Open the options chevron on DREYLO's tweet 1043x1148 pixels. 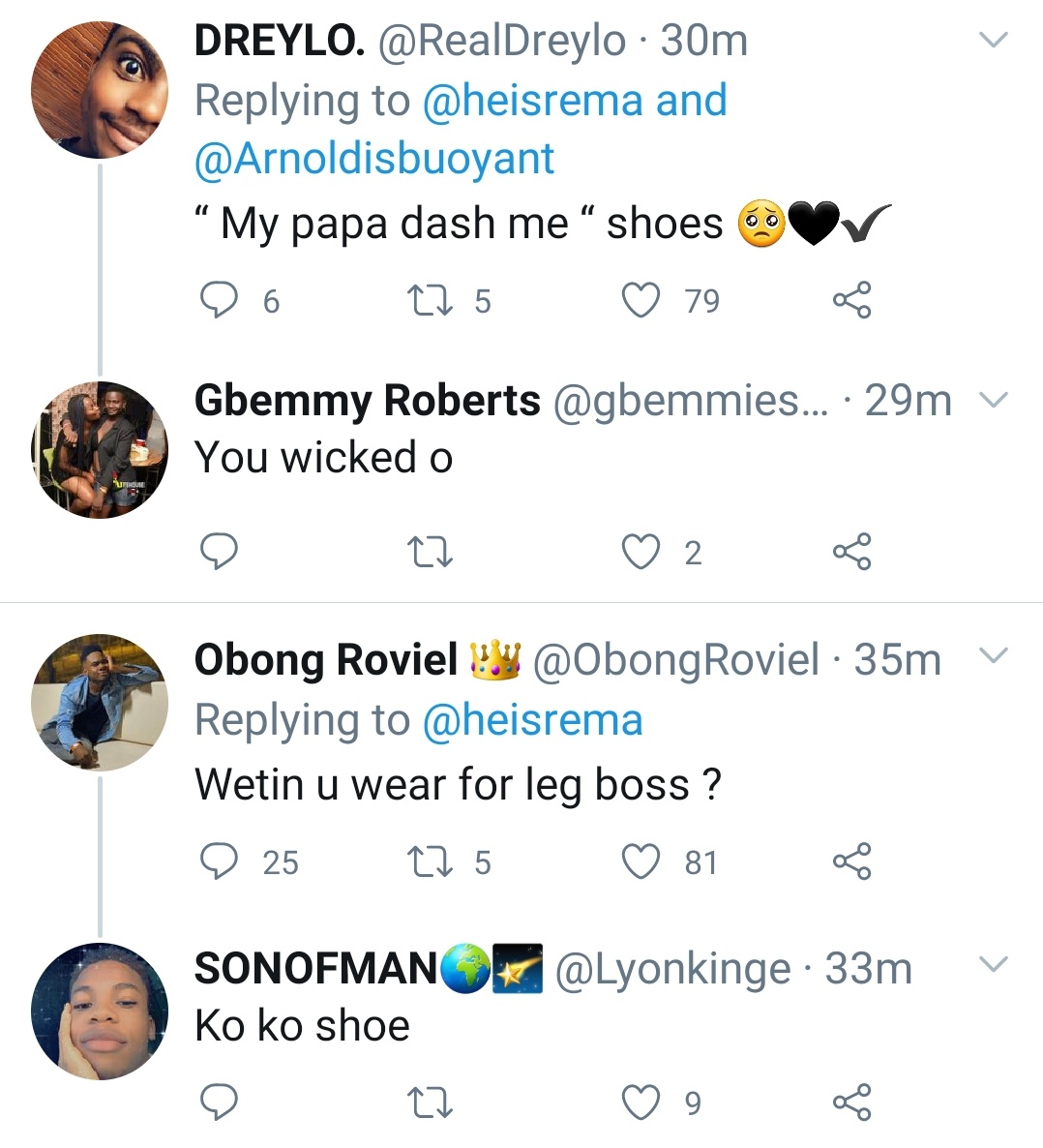995,40
